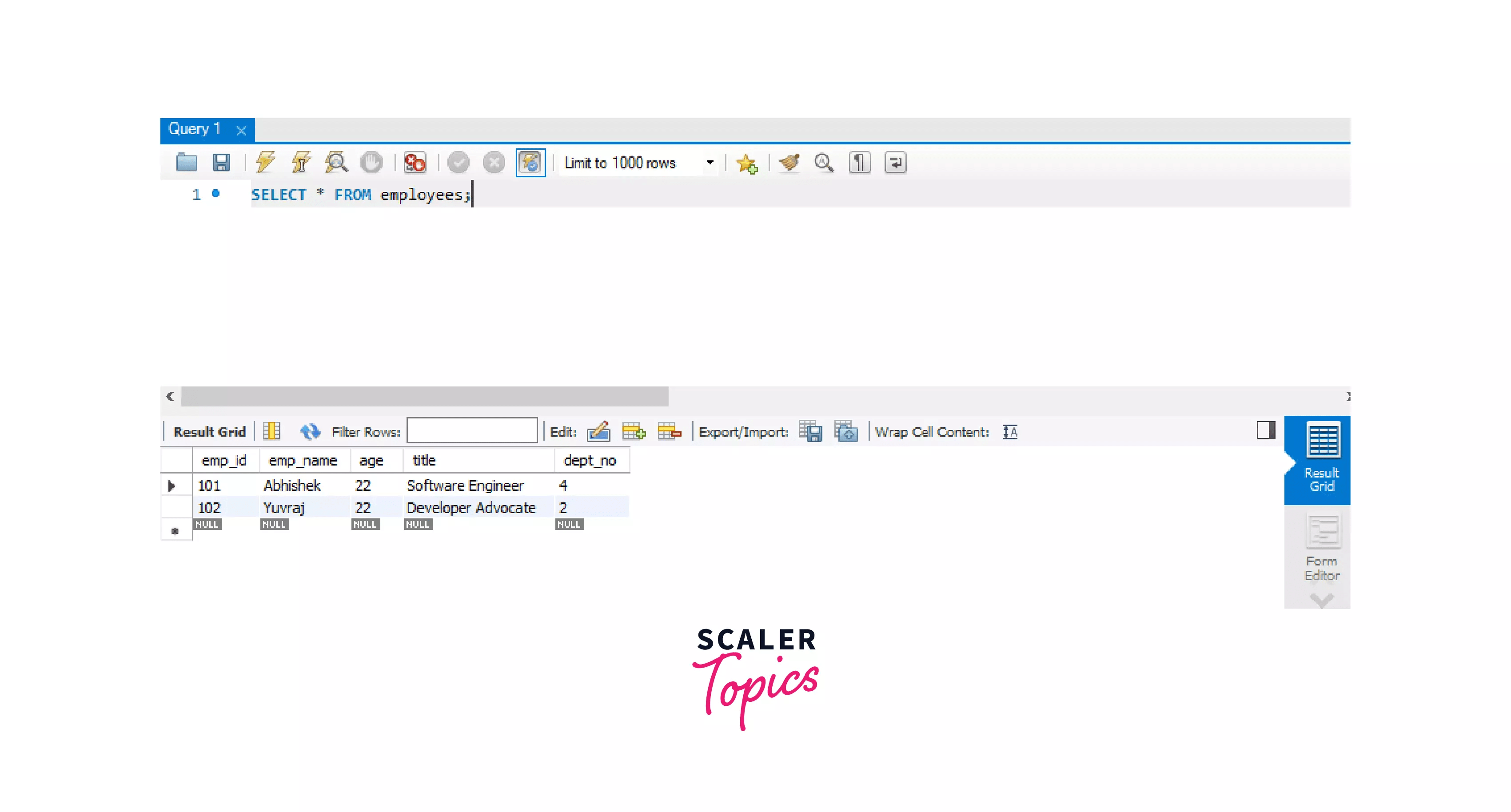Delete selected rows from the result grid
The height and width of the screenshot is (812, 1511).
point(669,431)
